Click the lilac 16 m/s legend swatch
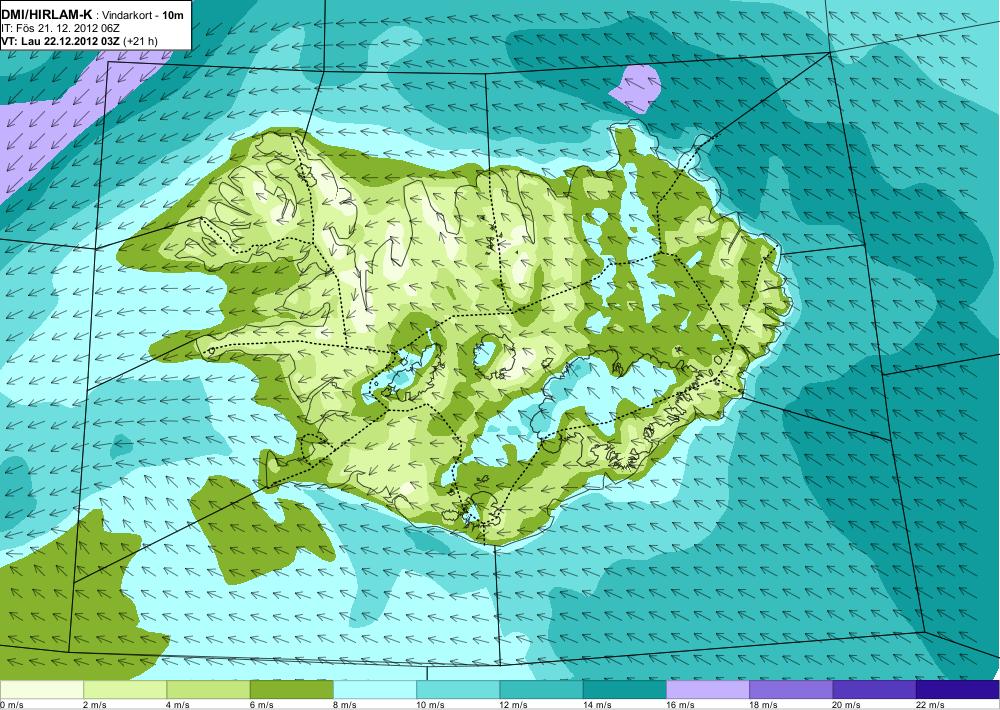1000x710 pixels. 708,690
